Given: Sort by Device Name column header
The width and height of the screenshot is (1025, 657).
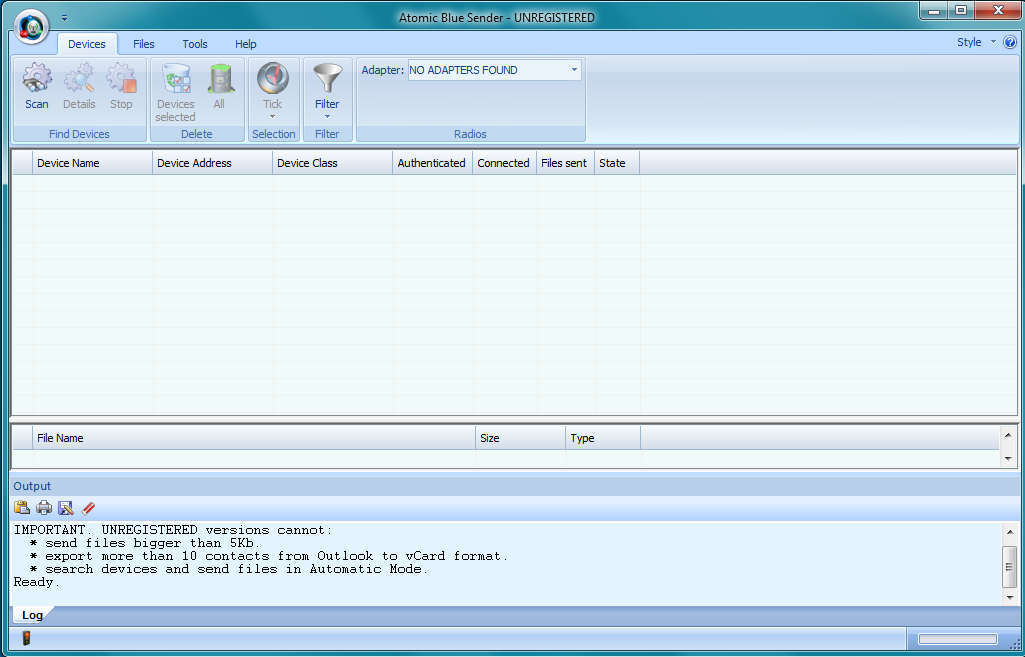Looking at the screenshot, I should point(91,163).
